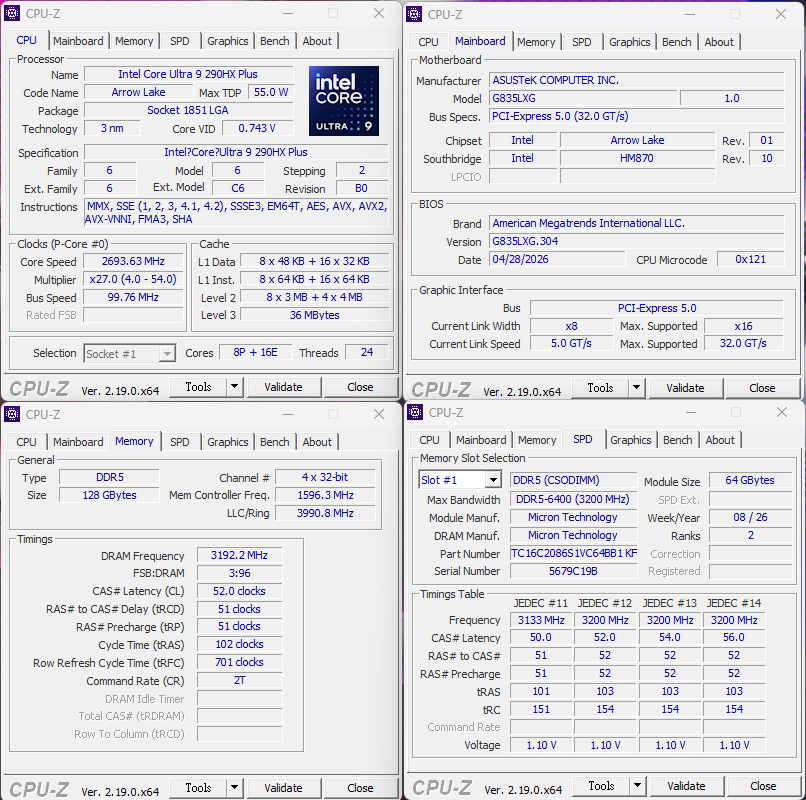The image size is (806, 800).
Task: Click the Max Bandwidth value 'DDR5-6400 (3200 MHz)'
Action: coord(574,499)
